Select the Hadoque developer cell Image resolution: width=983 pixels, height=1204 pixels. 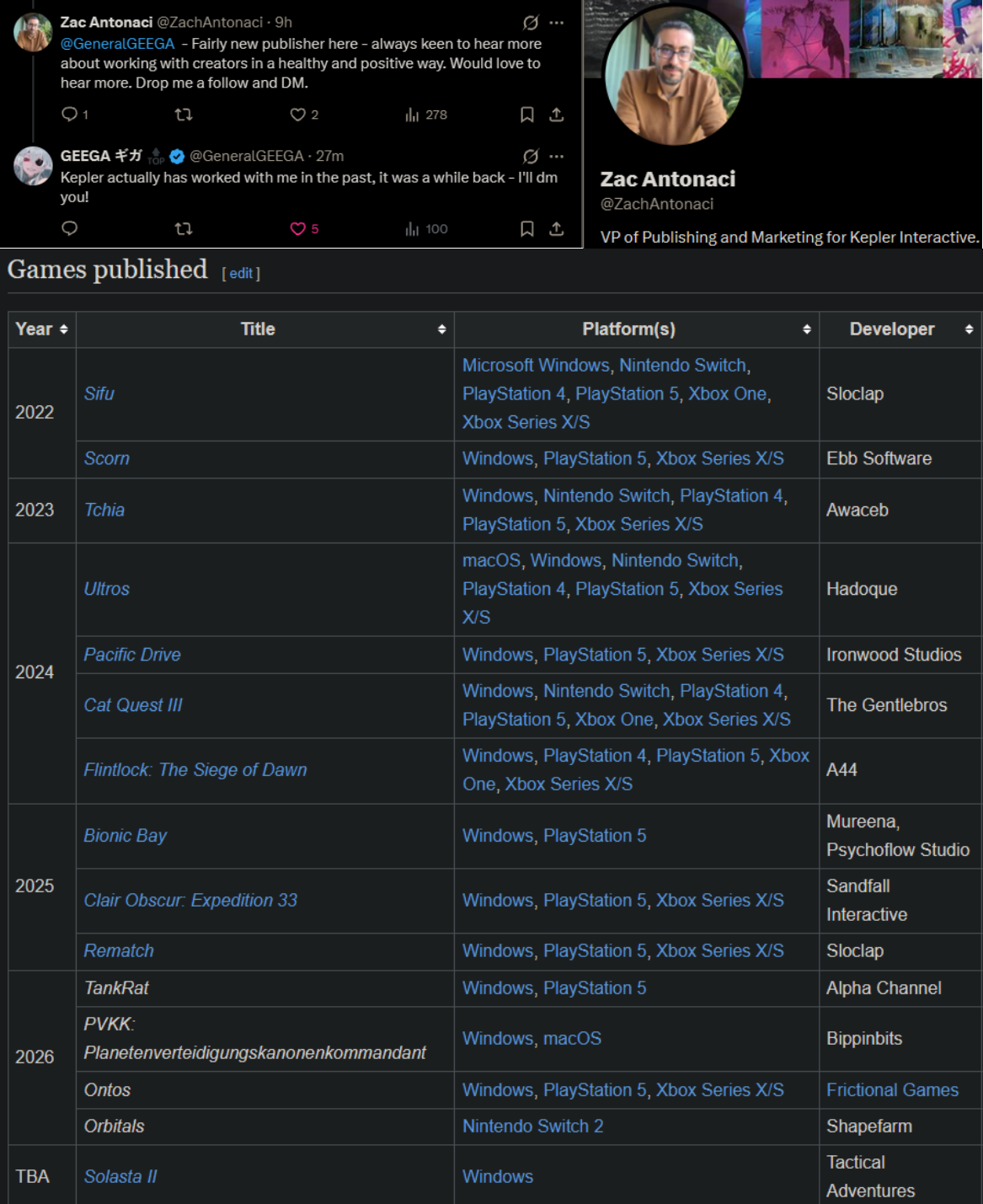(900, 589)
